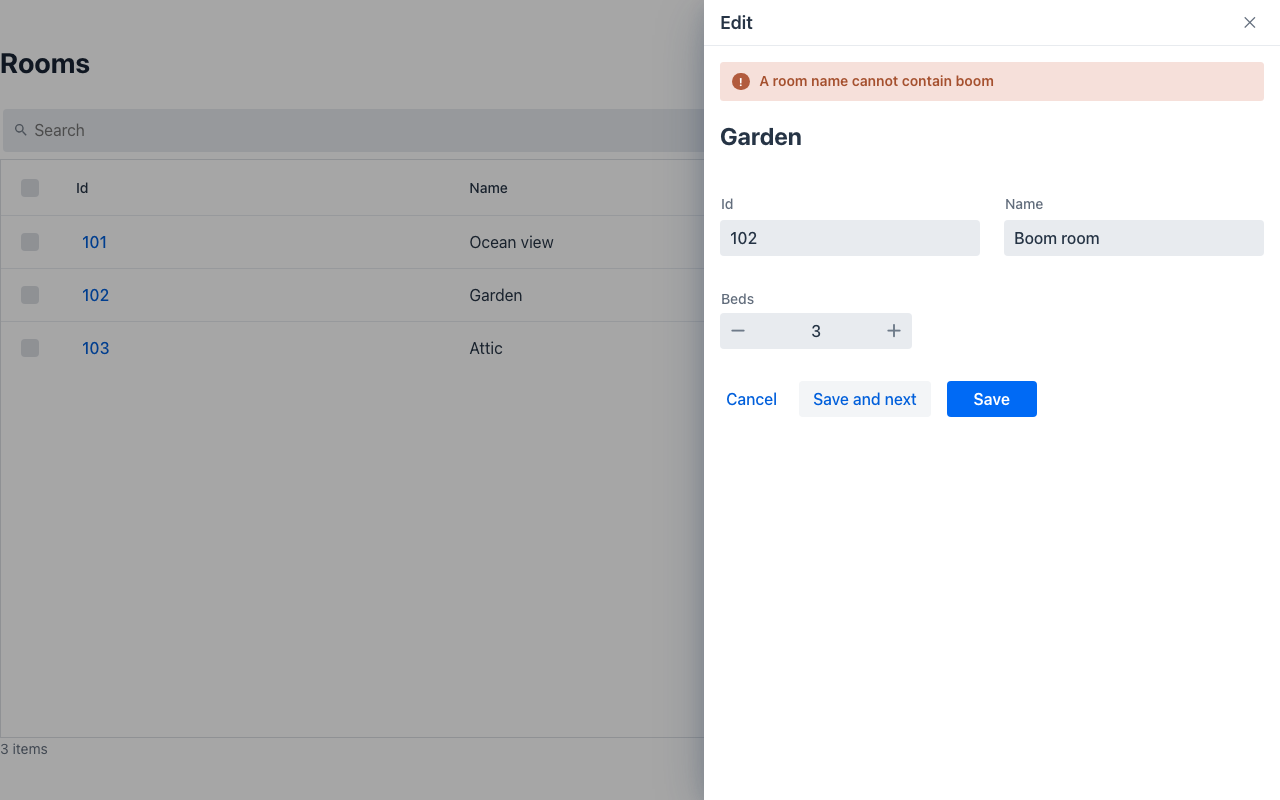Click the error warning icon in the alert
Screen dimensions: 1280x800
coord(740,81)
